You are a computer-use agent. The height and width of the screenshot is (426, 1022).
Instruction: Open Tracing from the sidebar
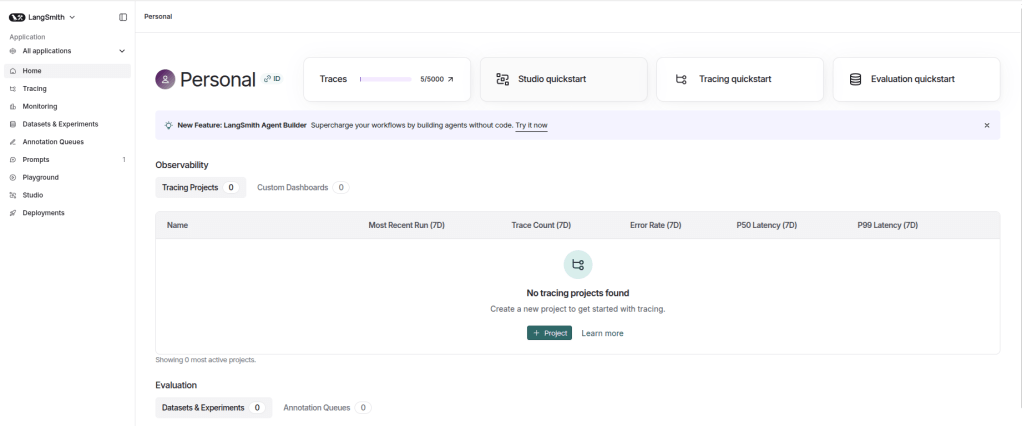[34, 89]
